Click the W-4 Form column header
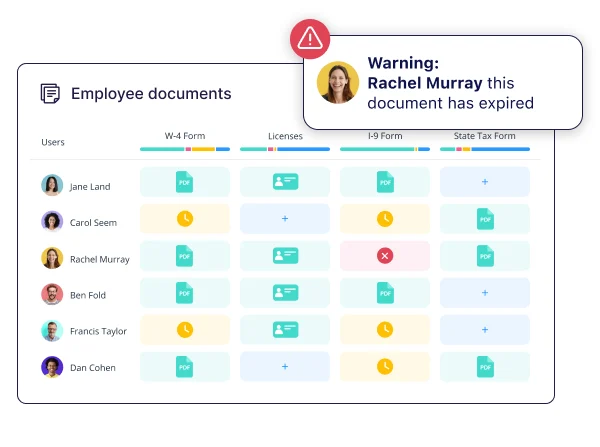 (x=185, y=136)
